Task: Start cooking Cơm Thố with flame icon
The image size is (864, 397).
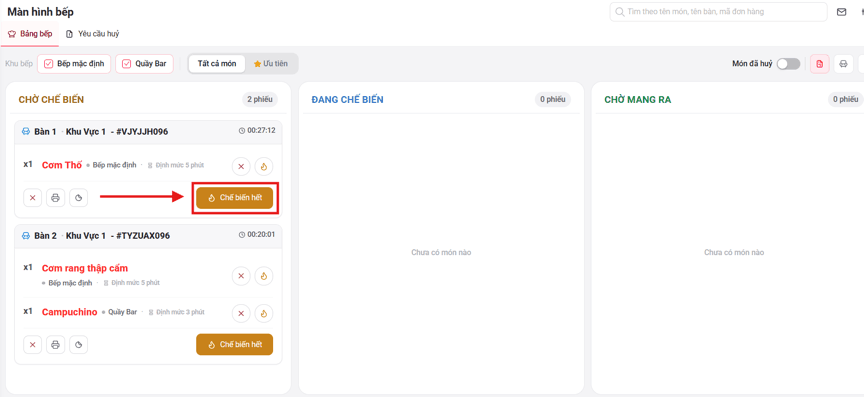Action: click(263, 166)
